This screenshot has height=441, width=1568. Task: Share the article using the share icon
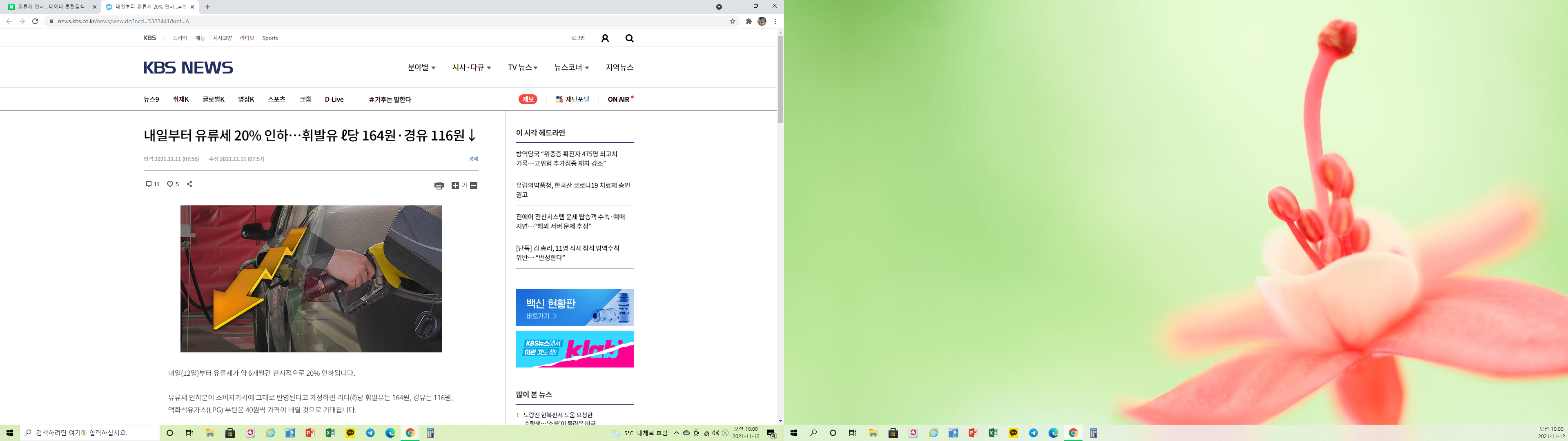189,184
